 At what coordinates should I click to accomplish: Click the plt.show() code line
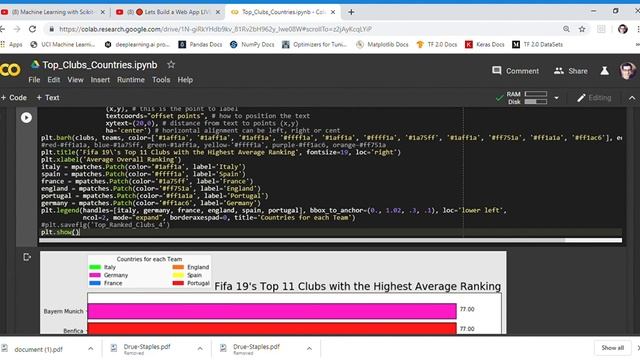pyautogui.click(x=60, y=232)
